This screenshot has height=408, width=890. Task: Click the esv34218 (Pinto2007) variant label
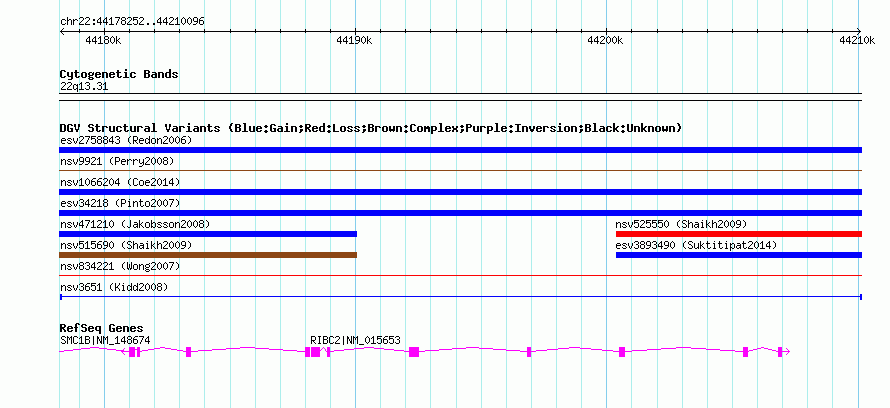point(120,203)
